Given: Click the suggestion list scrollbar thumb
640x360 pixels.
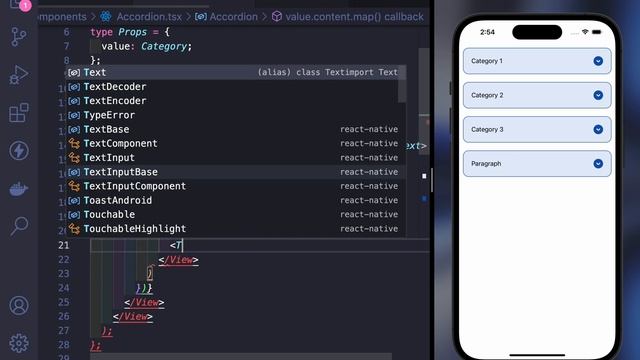Looking at the screenshot, I should click(x=402, y=84).
